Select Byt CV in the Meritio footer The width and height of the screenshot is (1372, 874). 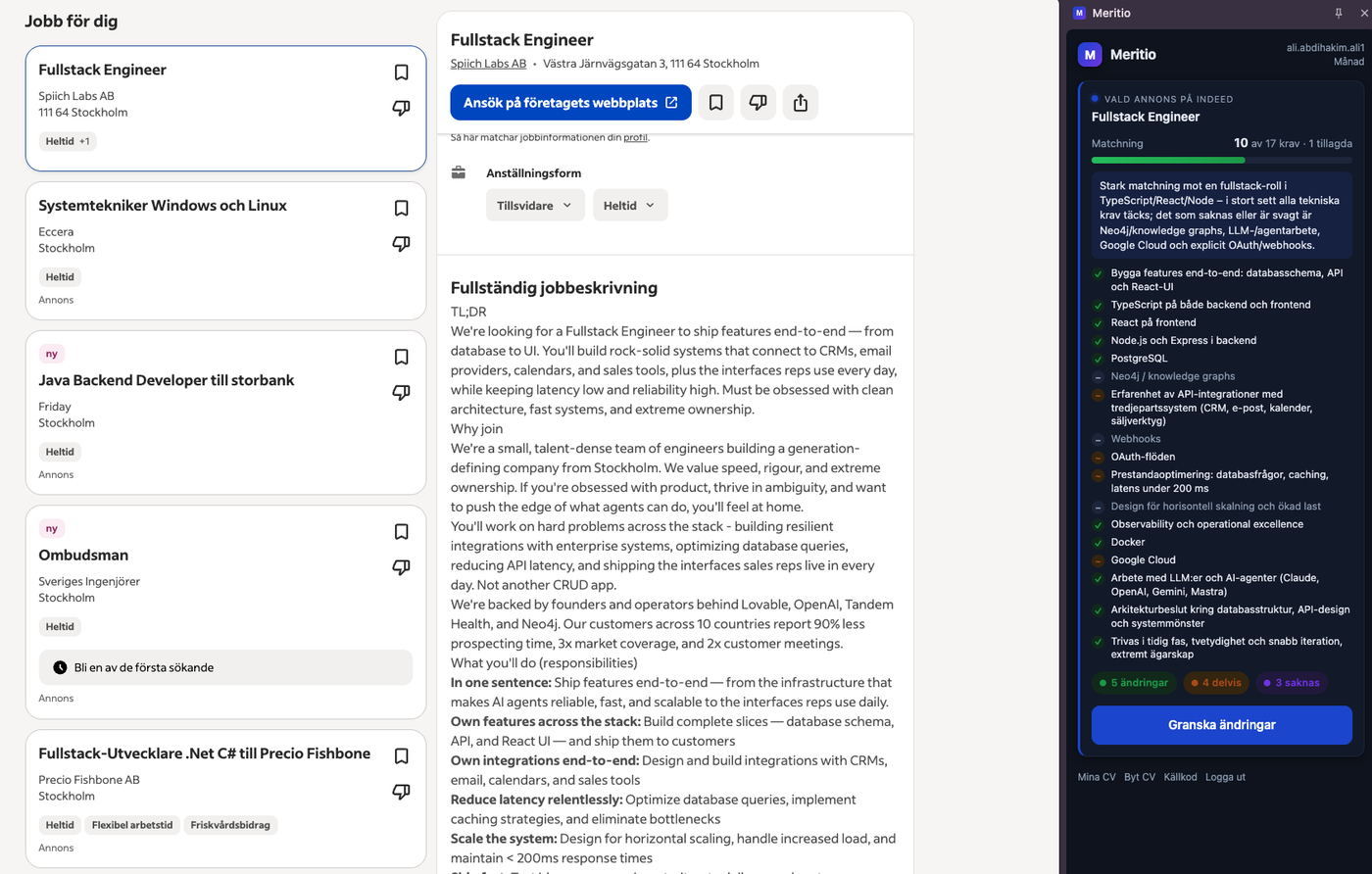(x=1140, y=777)
